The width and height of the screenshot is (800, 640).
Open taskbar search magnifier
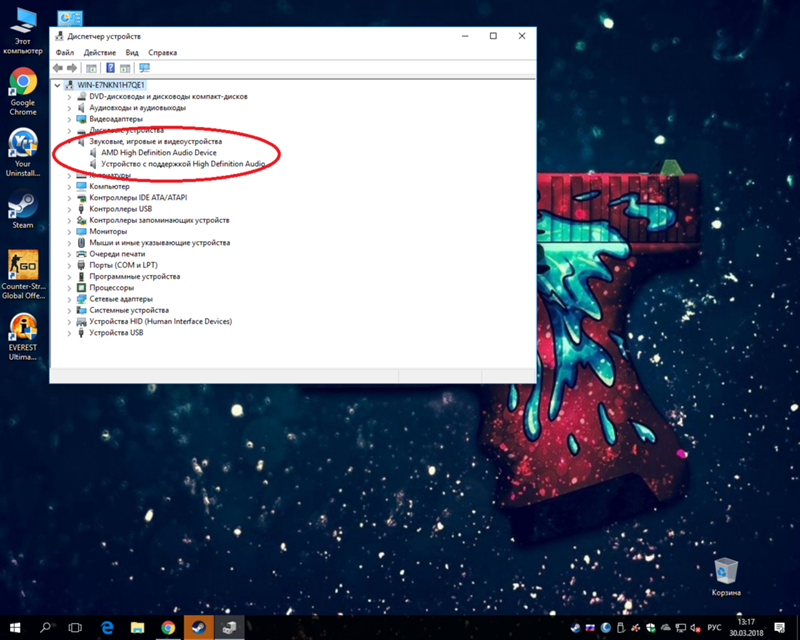45,627
